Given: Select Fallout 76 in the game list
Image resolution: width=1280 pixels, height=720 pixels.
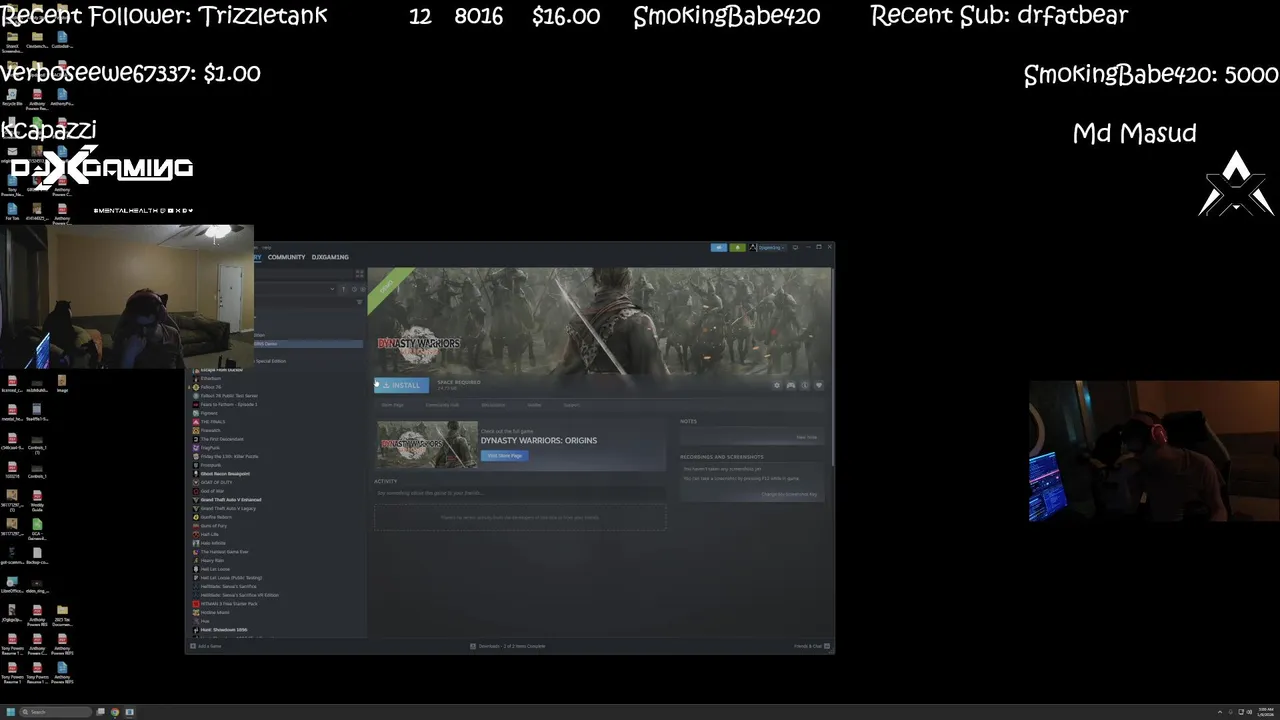Looking at the screenshot, I should [x=210, y=387].
